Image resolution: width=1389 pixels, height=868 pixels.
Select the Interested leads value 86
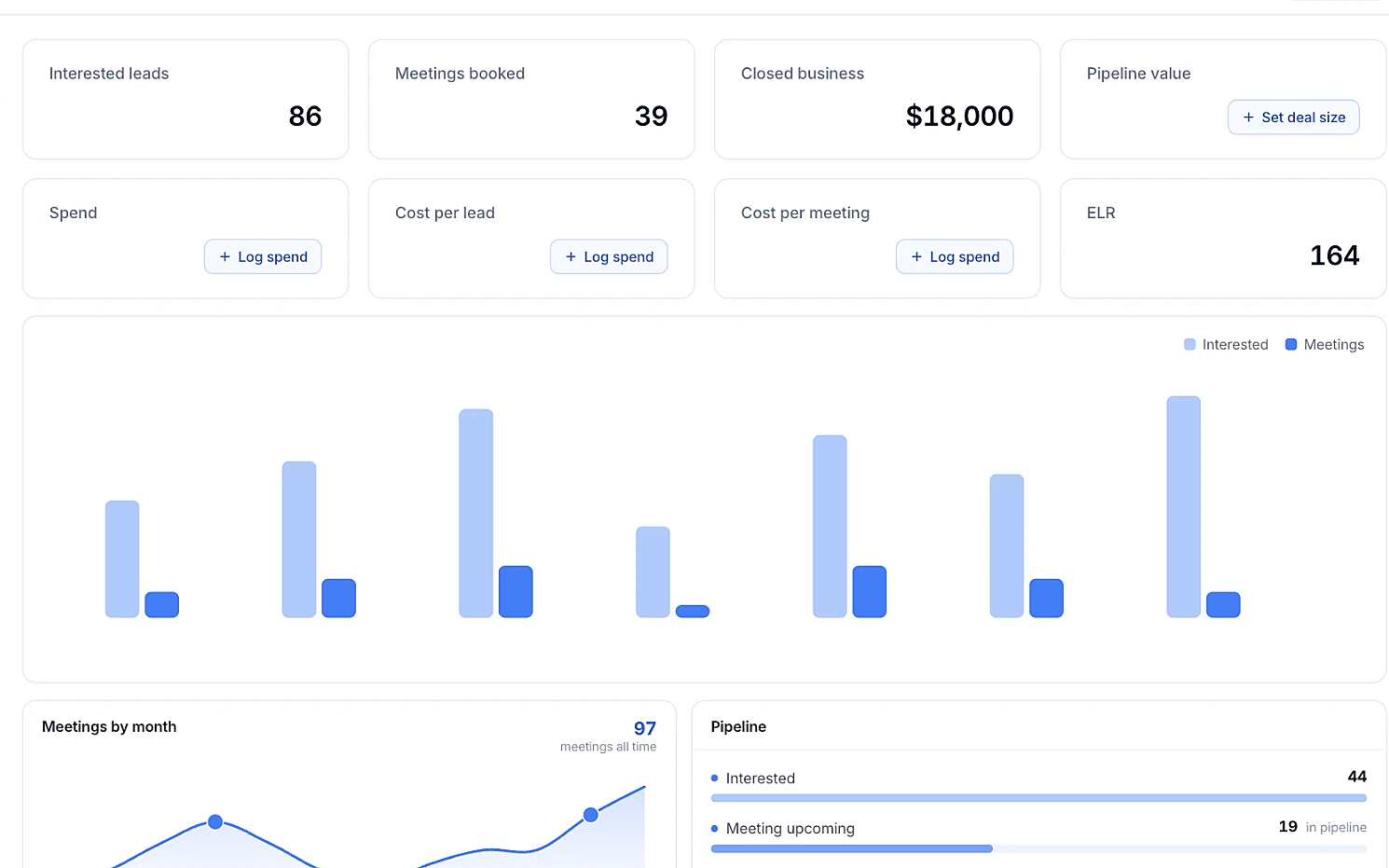point(305,116)
